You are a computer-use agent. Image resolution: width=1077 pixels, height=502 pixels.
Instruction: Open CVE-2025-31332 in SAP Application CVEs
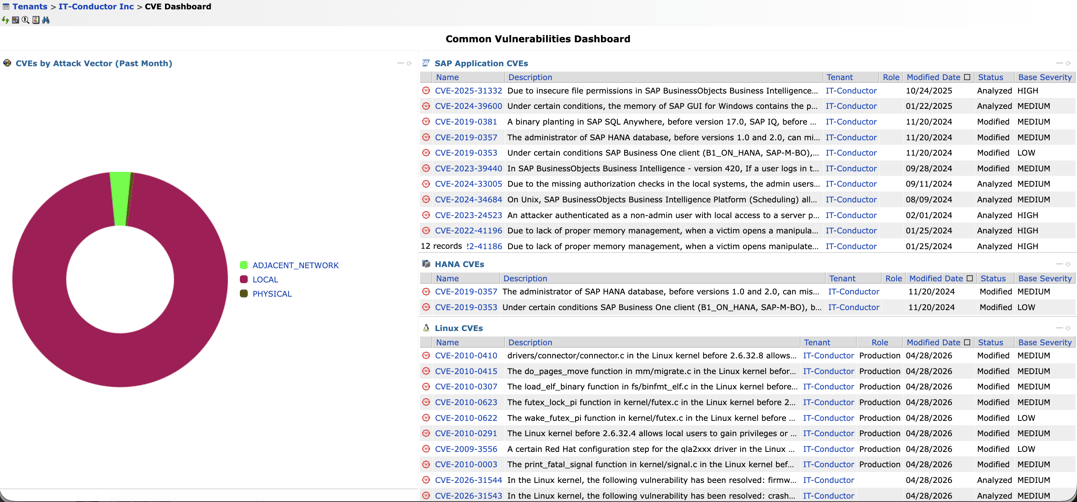click(x=468, y=91)
